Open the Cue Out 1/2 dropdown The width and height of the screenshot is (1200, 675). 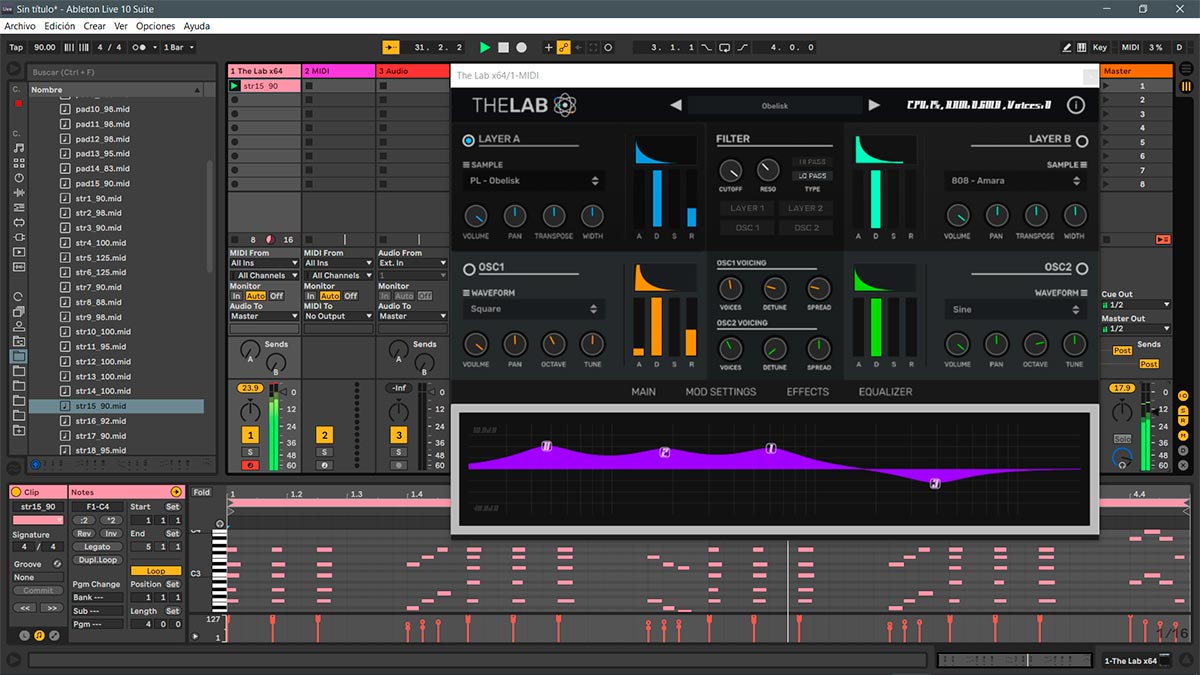tap(1135, 304)
